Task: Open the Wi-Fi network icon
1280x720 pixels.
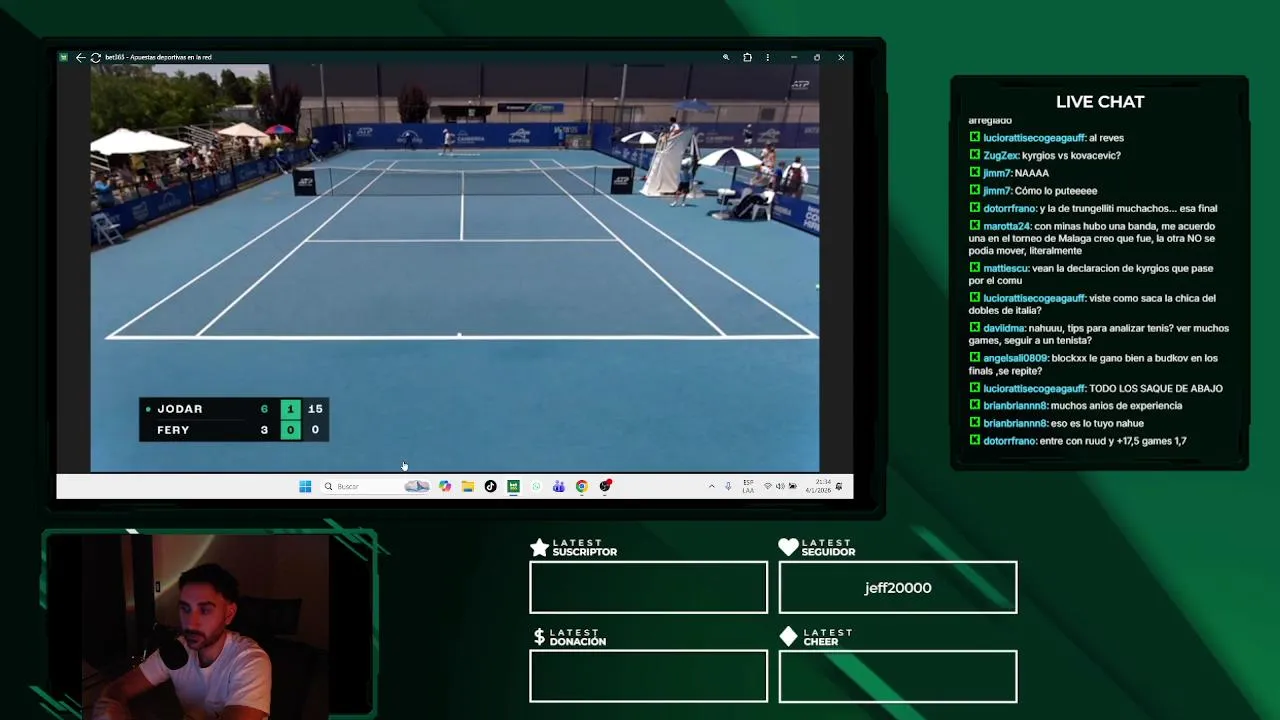Action: (767, 486)
